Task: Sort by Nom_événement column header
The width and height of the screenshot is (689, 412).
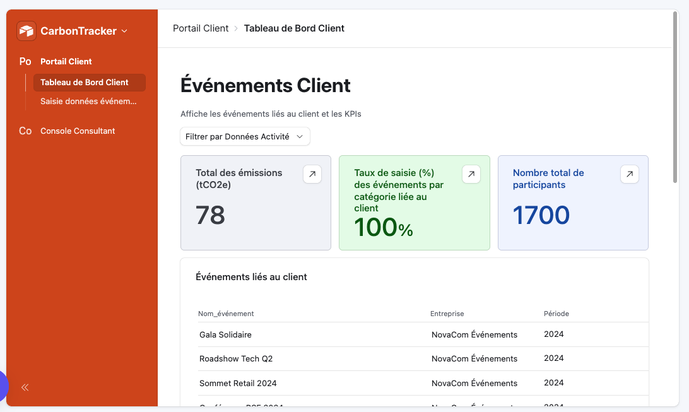Action: coord(225,313)
